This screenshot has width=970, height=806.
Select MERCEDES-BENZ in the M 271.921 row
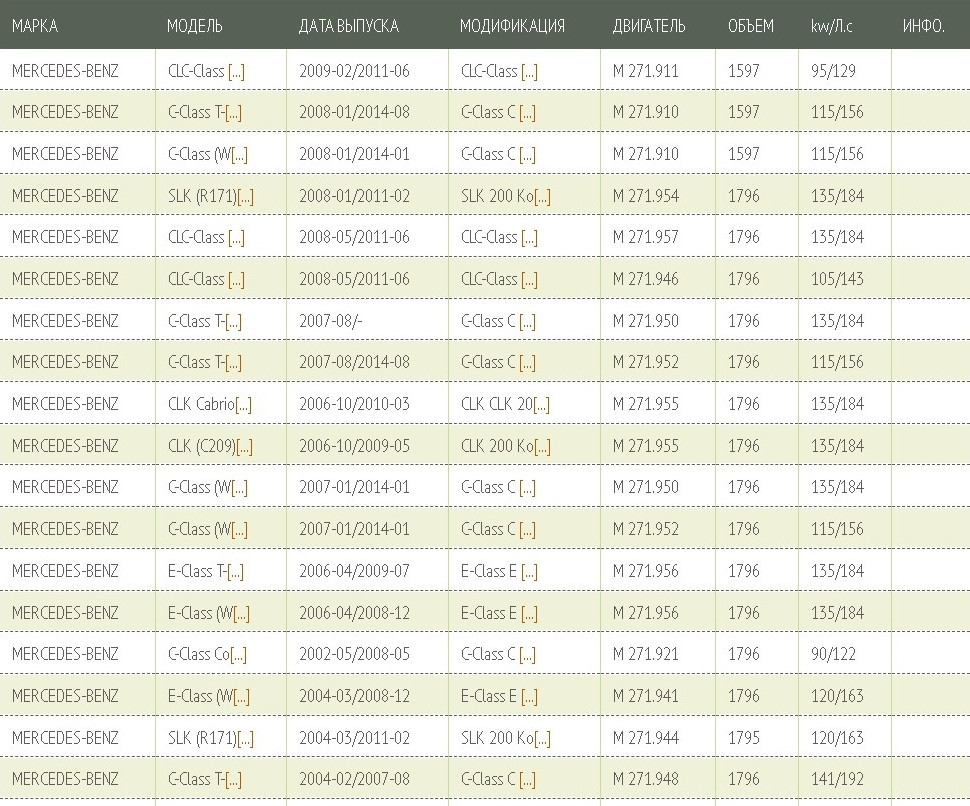point(65,654)
